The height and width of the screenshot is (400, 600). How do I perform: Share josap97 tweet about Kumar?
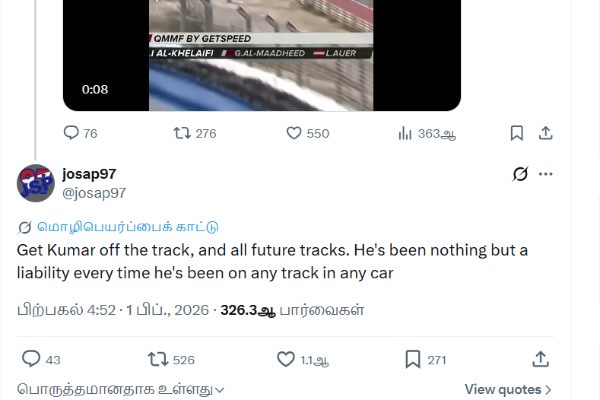(x=540, y=359)
